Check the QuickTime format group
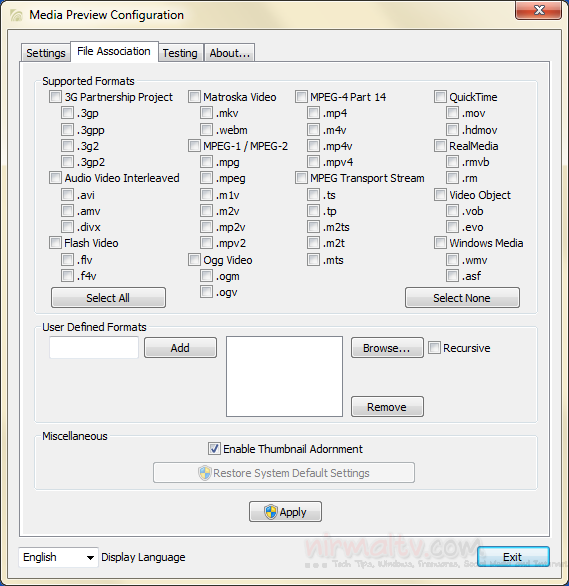 [x=440, y=96]
